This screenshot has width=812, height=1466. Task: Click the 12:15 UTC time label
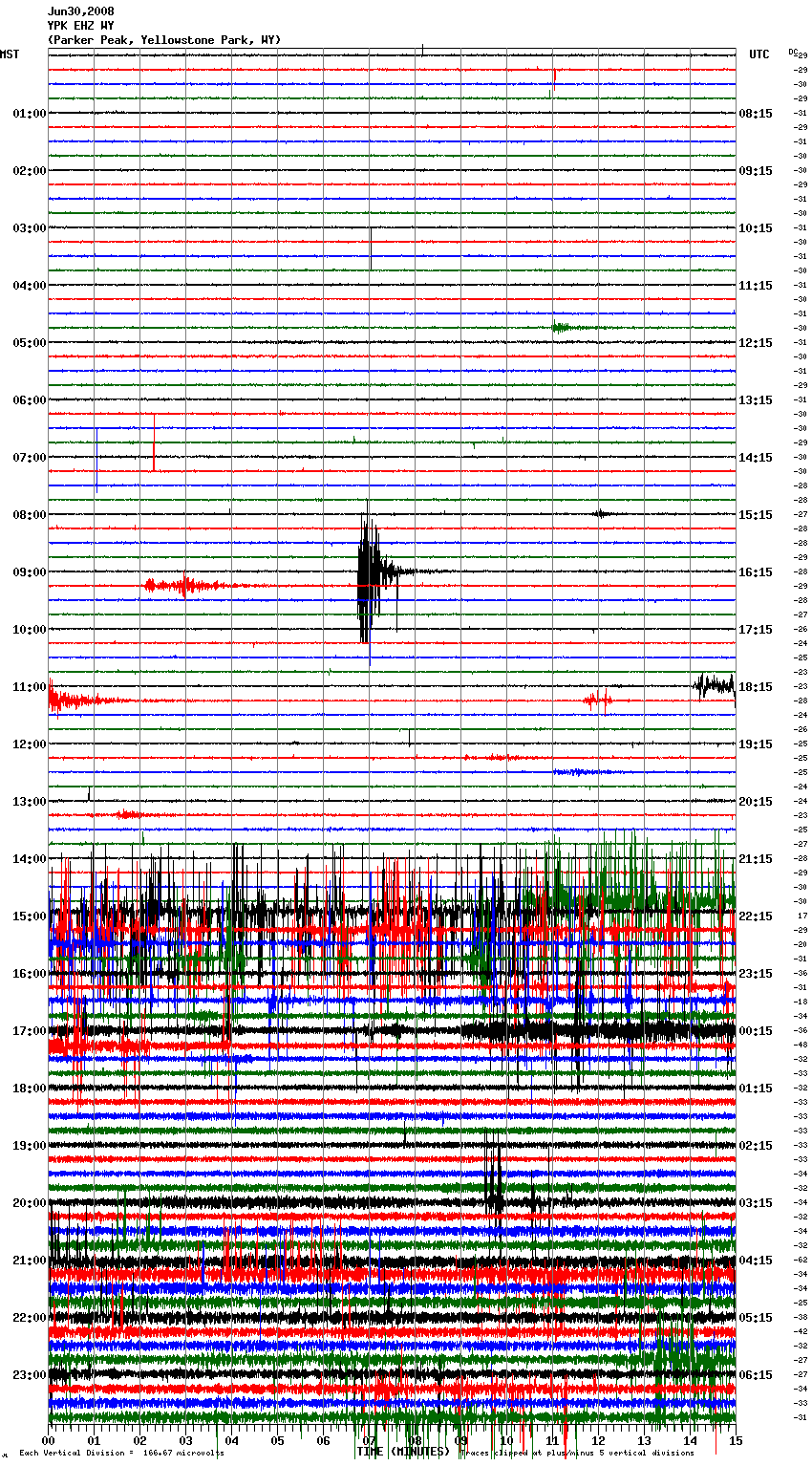[756, 343]
